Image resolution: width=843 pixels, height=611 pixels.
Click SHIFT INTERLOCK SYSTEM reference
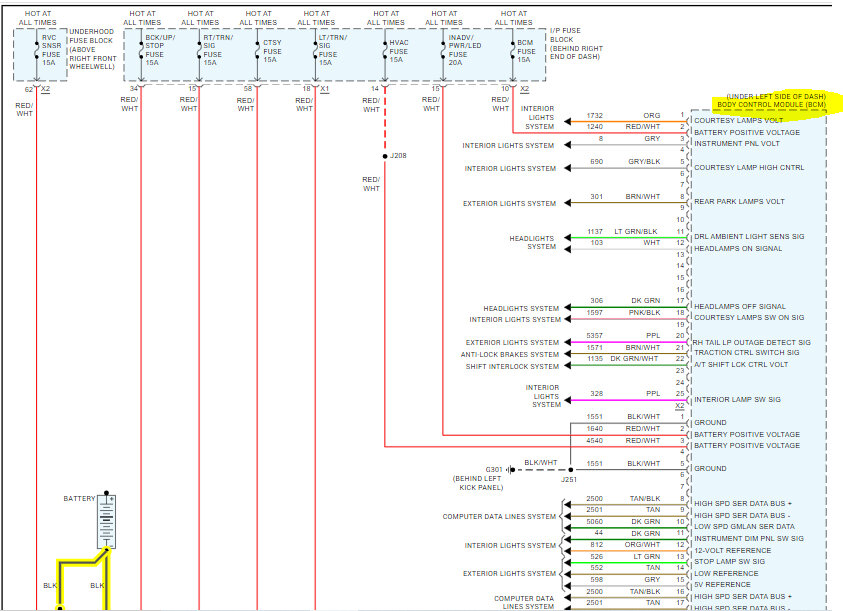(512, 366)
